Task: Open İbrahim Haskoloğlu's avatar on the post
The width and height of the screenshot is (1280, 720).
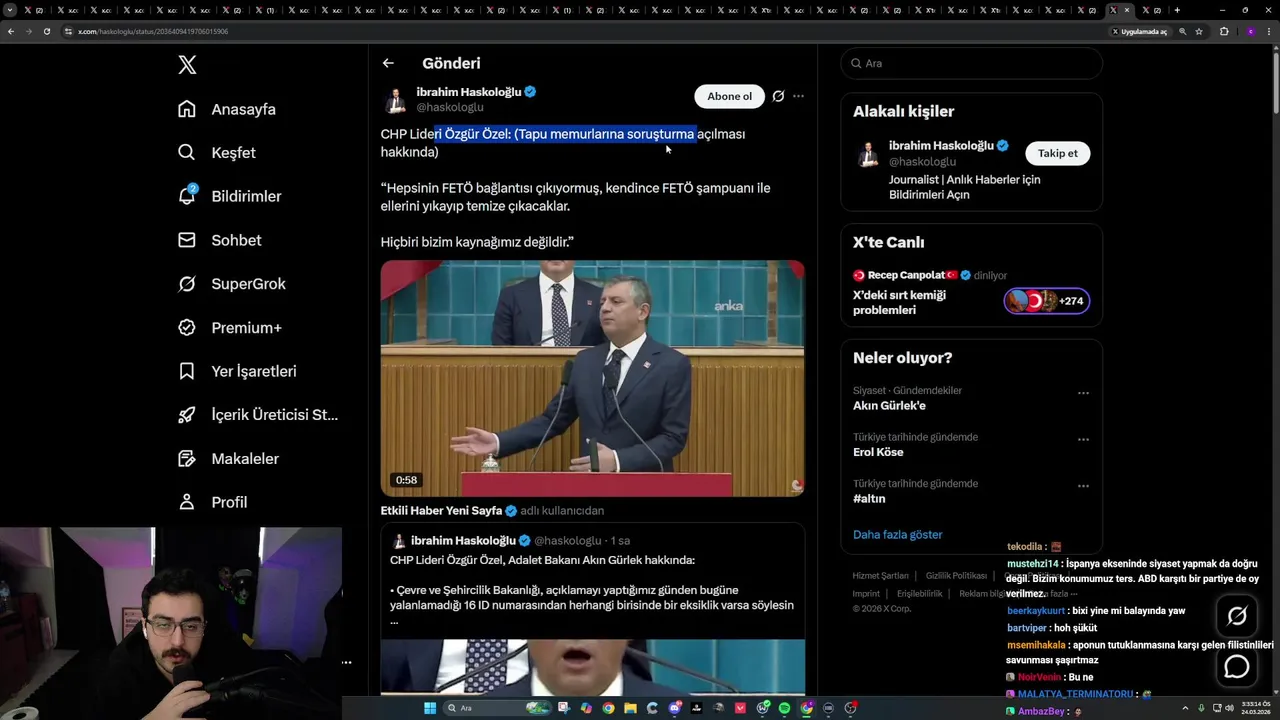Action: (396, 99)
